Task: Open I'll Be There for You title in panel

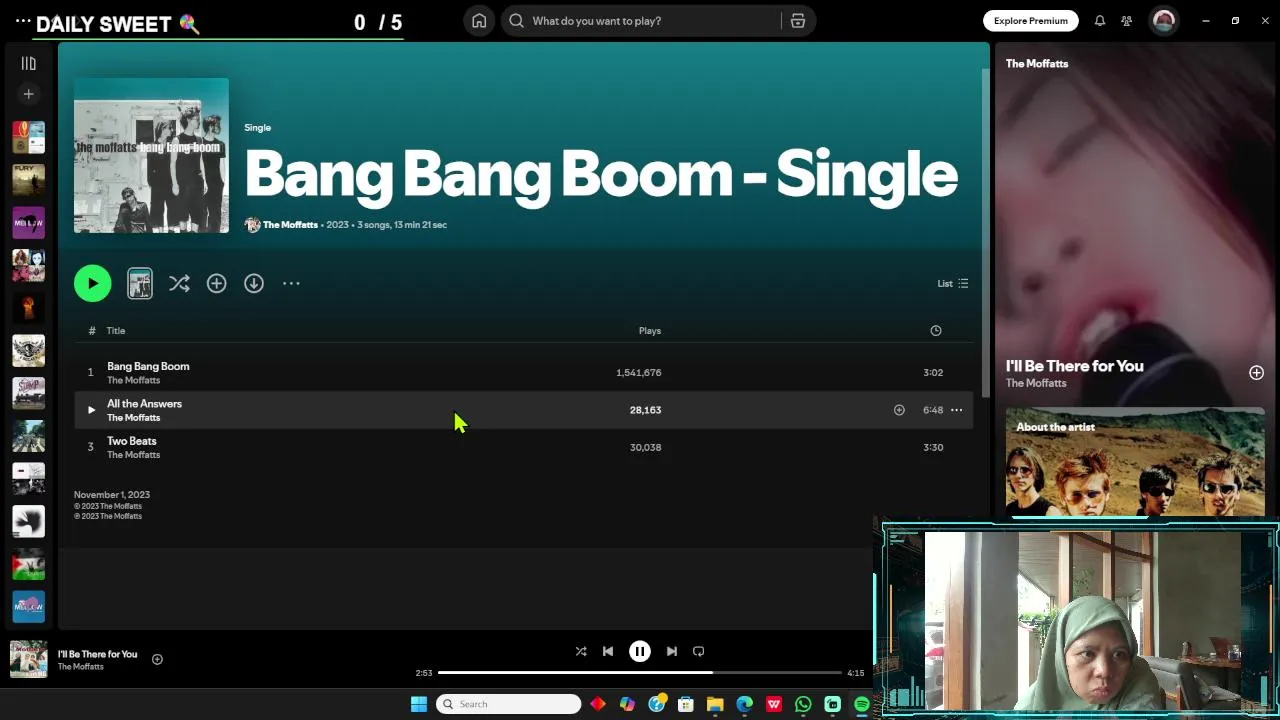Action: (x=1074, y=366)
